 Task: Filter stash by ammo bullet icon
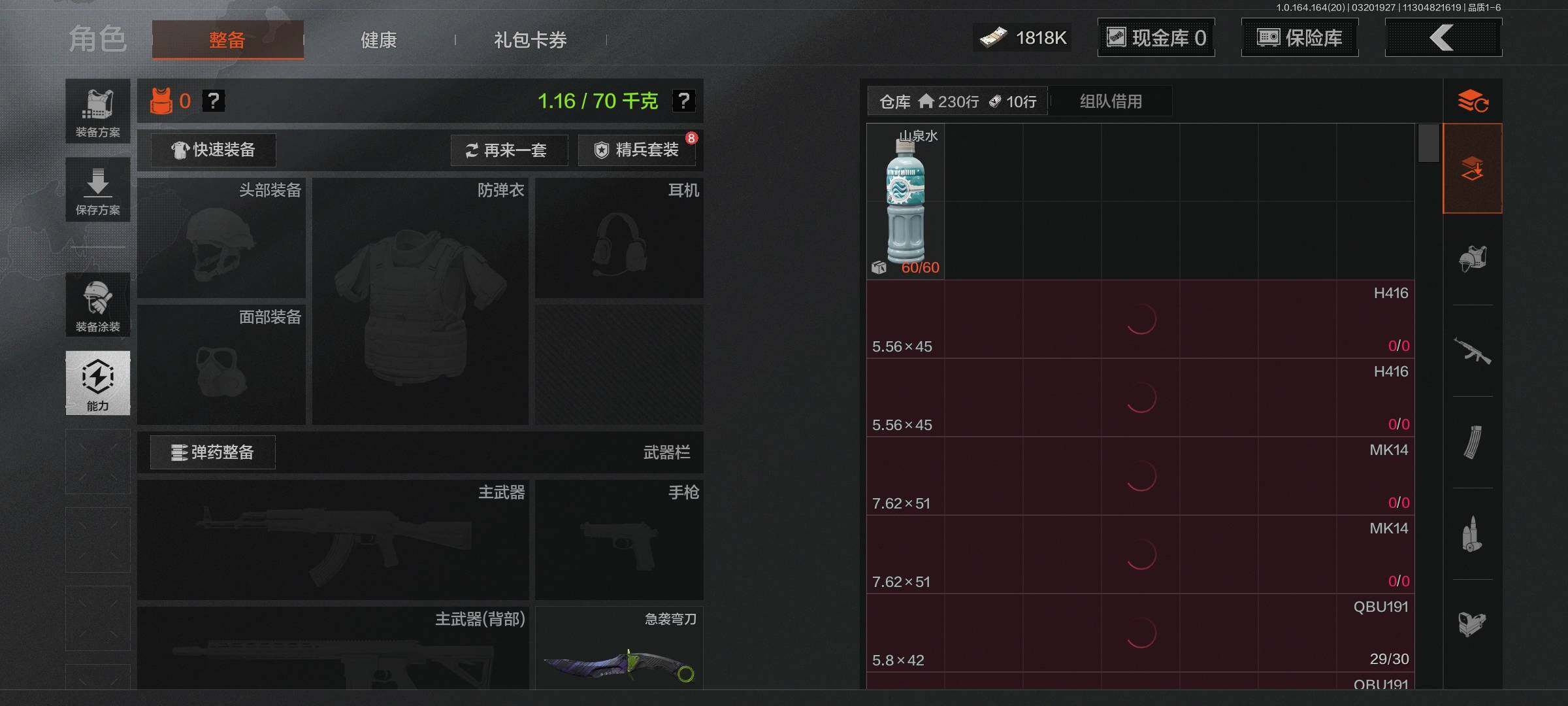pos(1473,533)
